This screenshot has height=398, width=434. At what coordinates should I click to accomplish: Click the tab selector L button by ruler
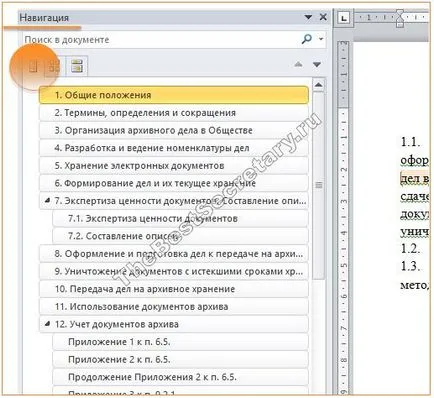[343, 18]
